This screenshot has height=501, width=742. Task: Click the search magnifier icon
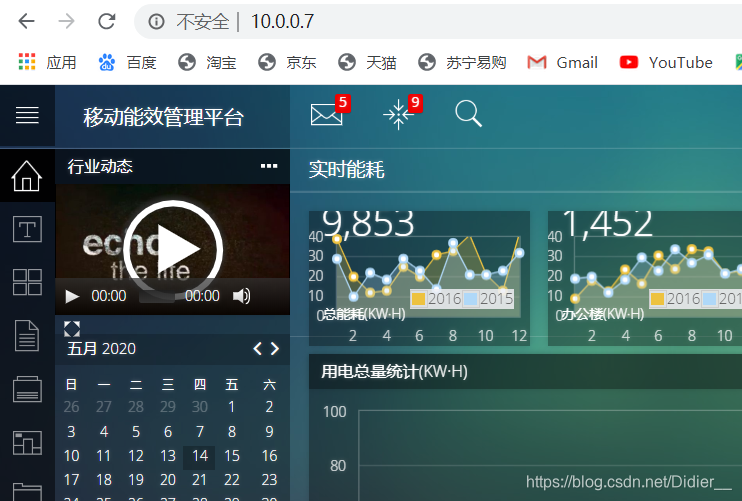tap(468, 114)
